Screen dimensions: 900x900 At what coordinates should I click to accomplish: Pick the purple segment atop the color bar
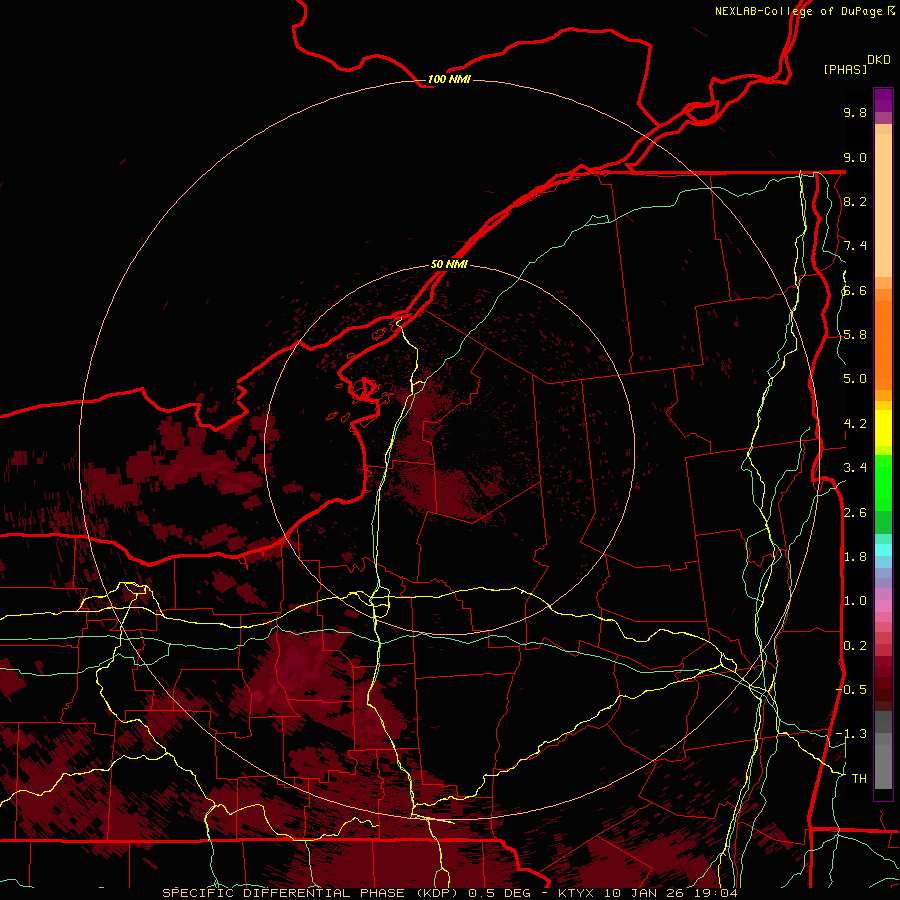[x=883, y=100]
